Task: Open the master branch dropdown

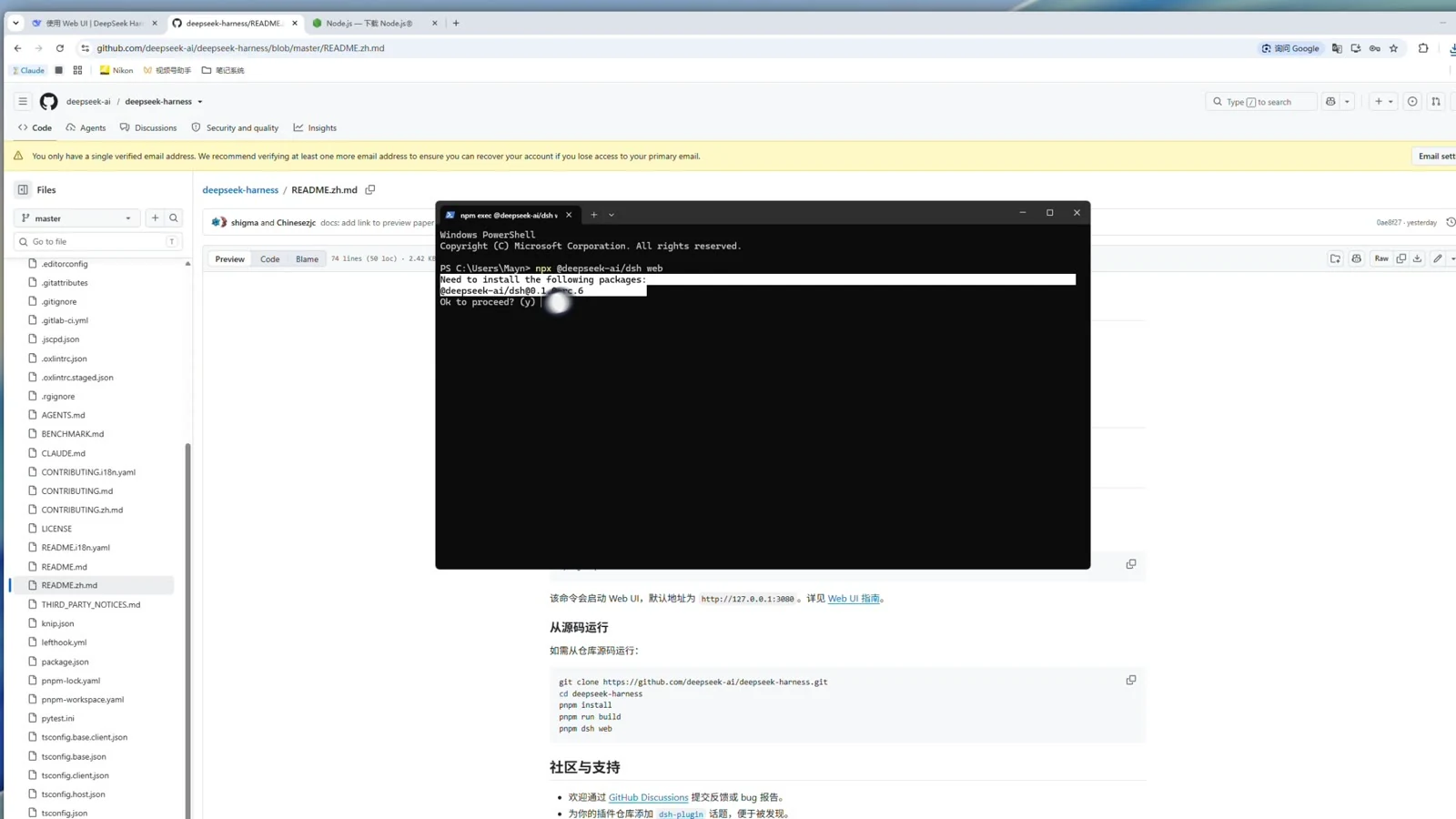Action: click(76, 218)
